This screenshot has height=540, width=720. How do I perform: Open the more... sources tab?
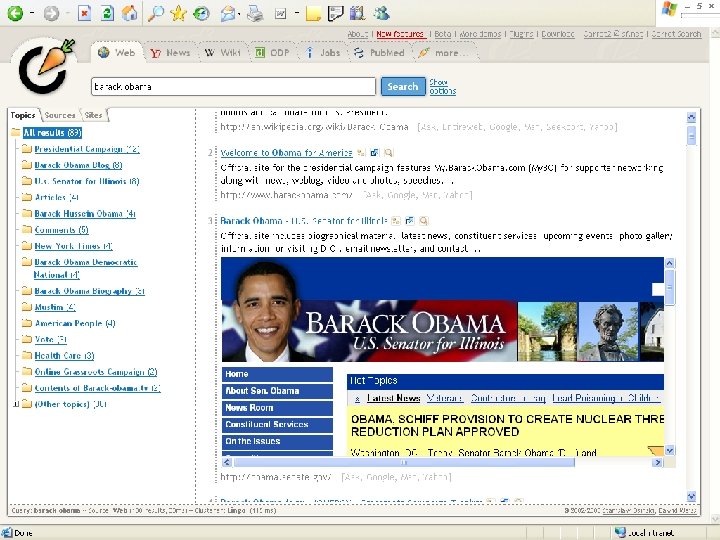[444, 53]
